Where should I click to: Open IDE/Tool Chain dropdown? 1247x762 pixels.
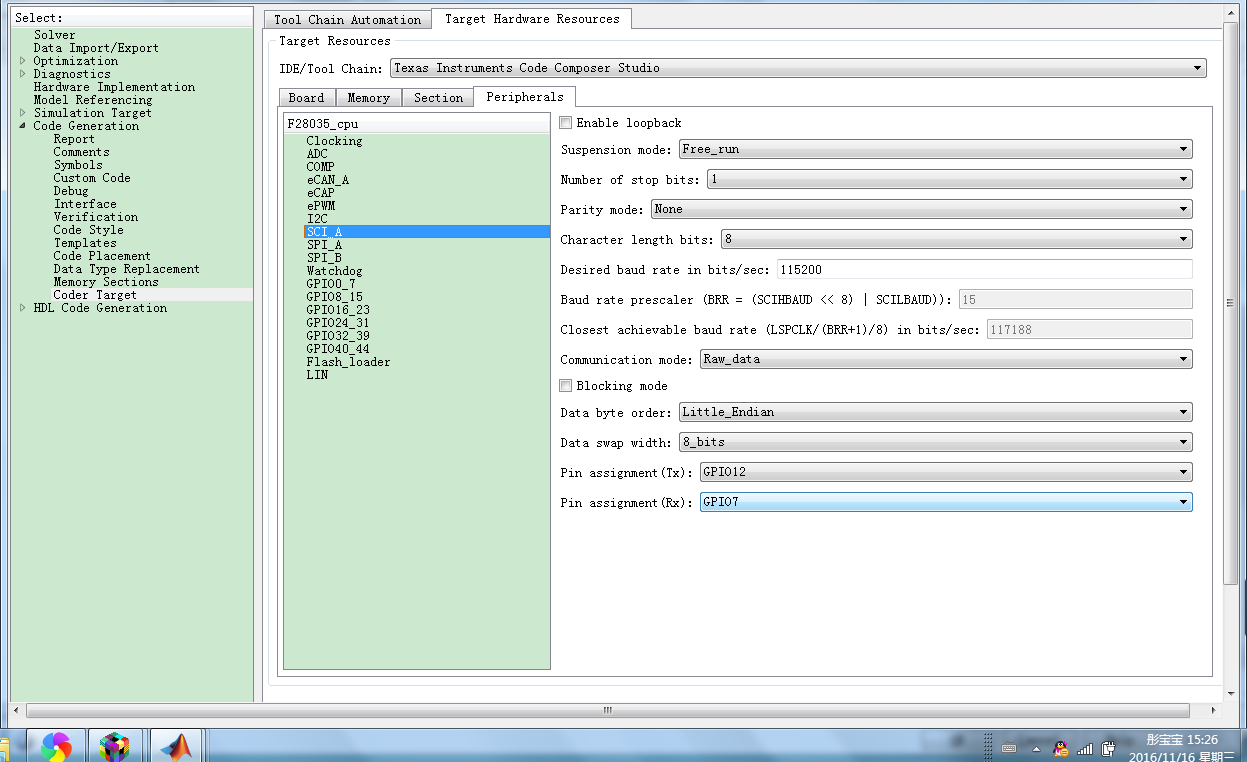(798, 68)
